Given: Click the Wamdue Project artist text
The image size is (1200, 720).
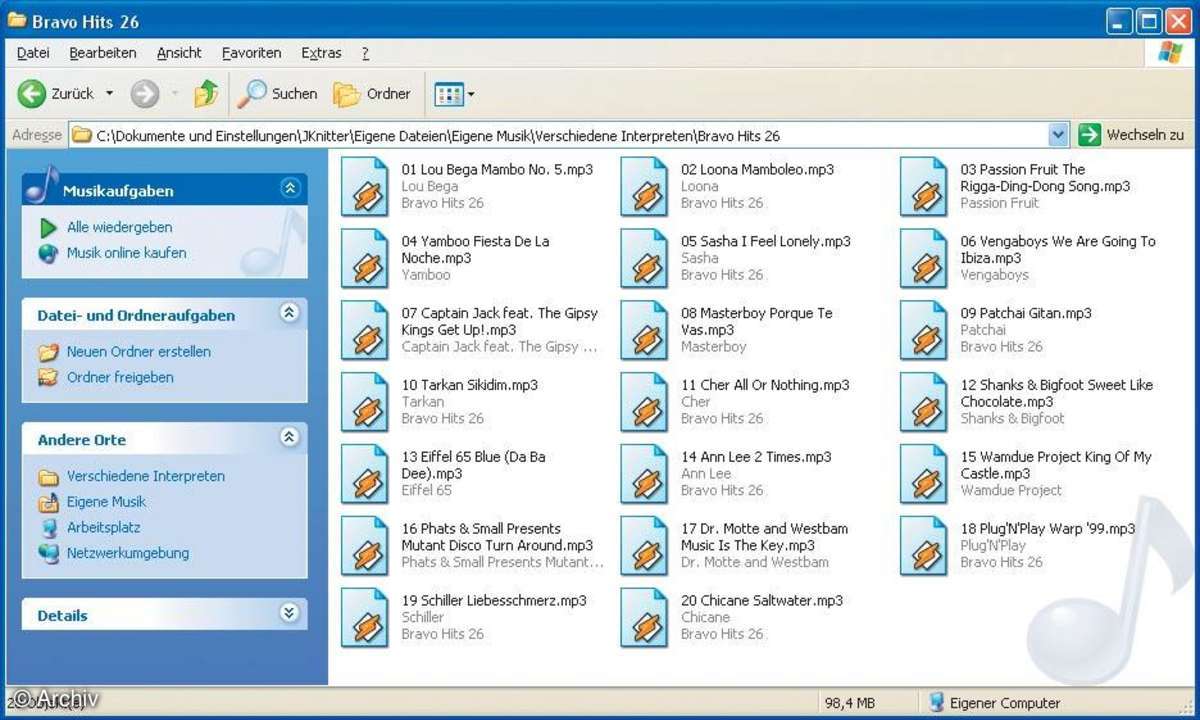Looking at the screenshot, I should (x=1011, y=490).
